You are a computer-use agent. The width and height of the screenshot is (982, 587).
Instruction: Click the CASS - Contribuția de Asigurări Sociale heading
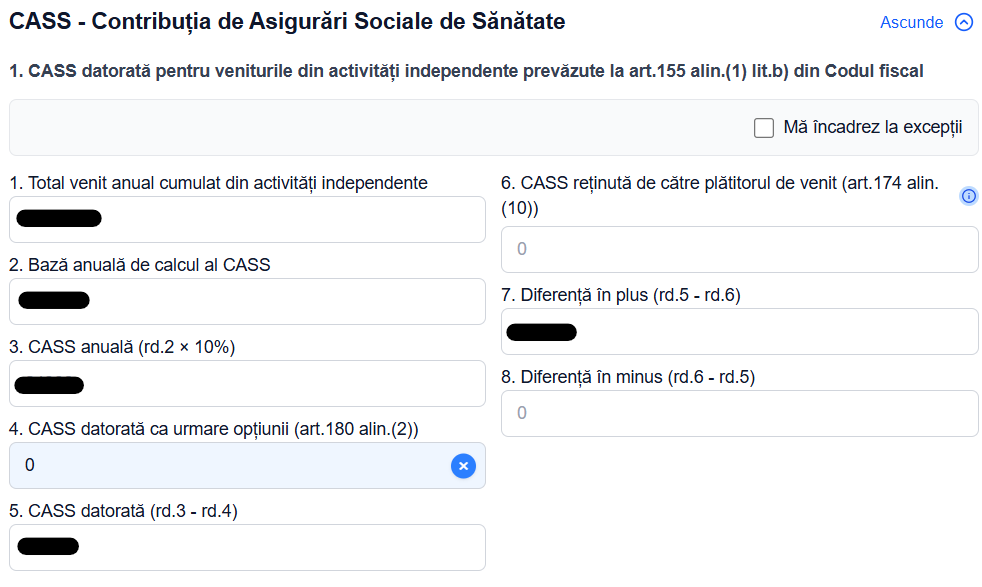pos(287,22)
